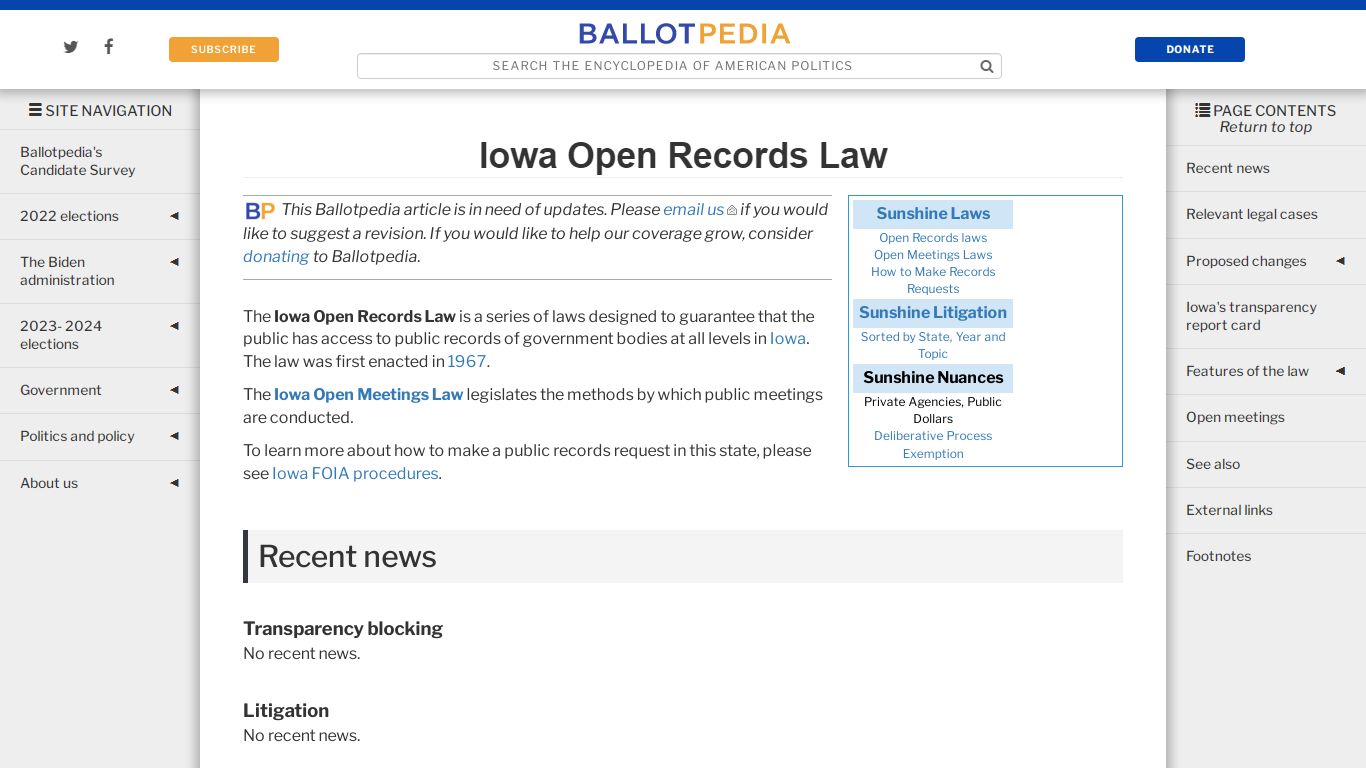
Task: Click Private Agencies, Public Dollars text
Action: click(933, 410)
